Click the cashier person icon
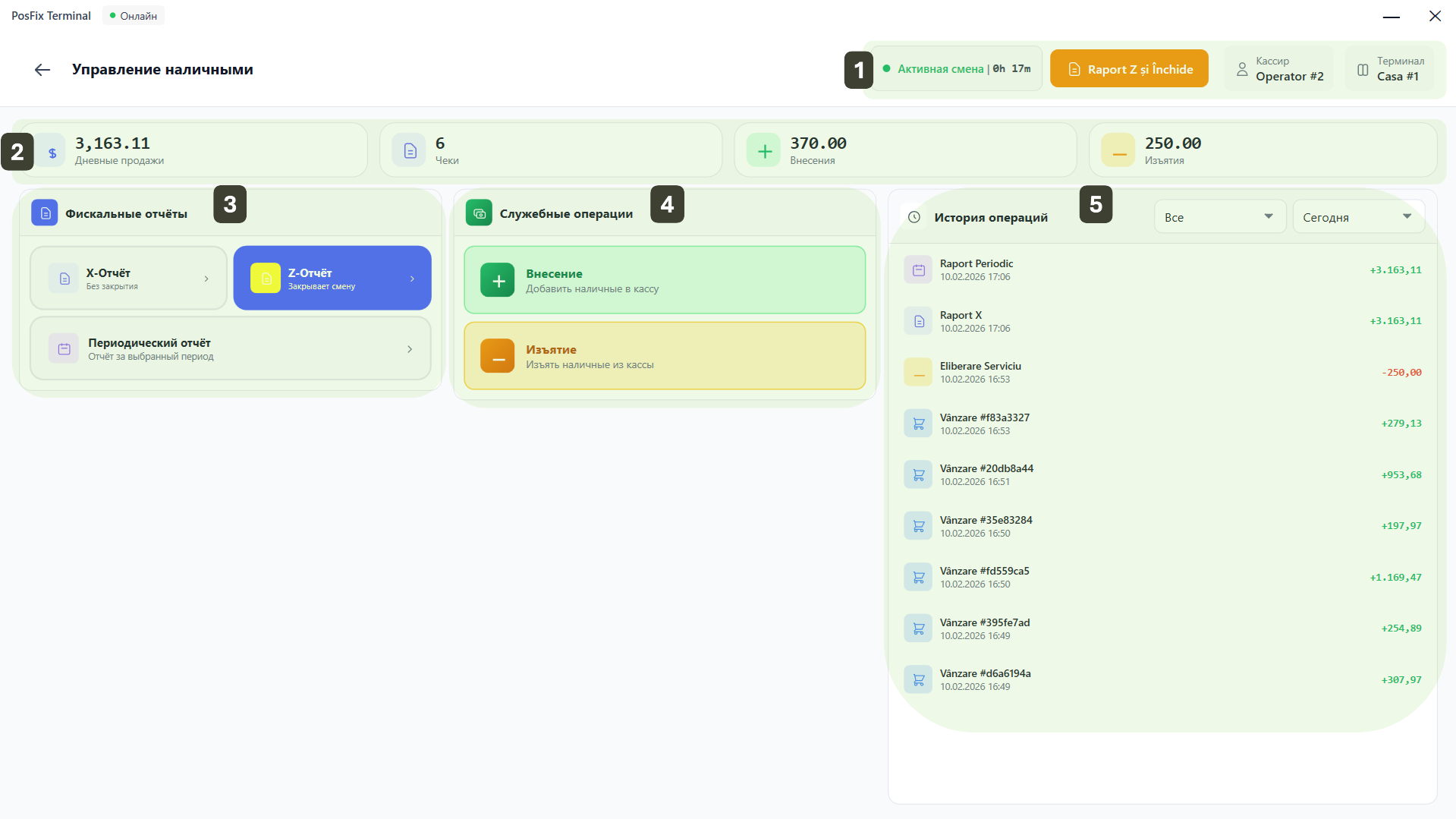 coord(1242,69)
